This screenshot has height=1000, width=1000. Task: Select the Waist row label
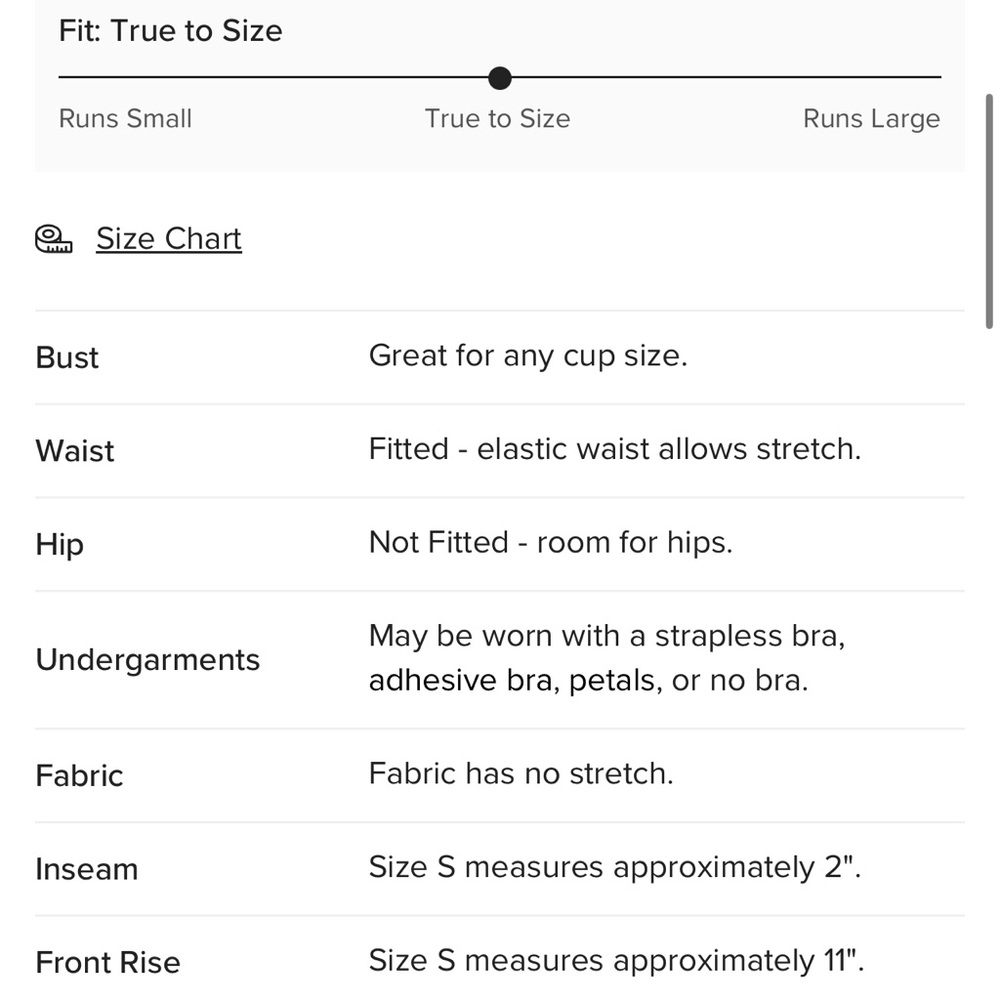(x=75, y=451)
